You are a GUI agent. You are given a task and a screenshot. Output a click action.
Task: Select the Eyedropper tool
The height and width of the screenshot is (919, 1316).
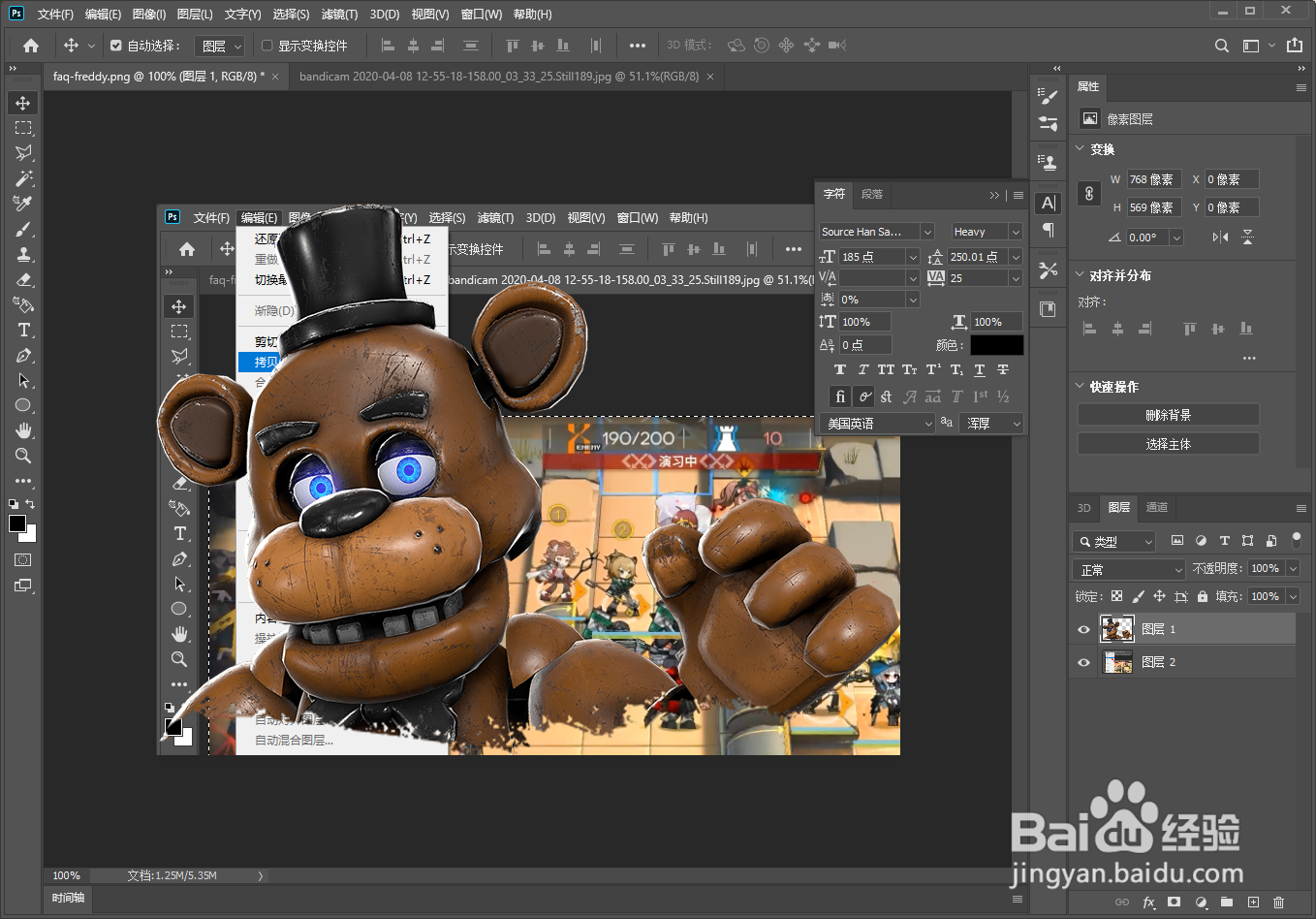coord(23,204)
